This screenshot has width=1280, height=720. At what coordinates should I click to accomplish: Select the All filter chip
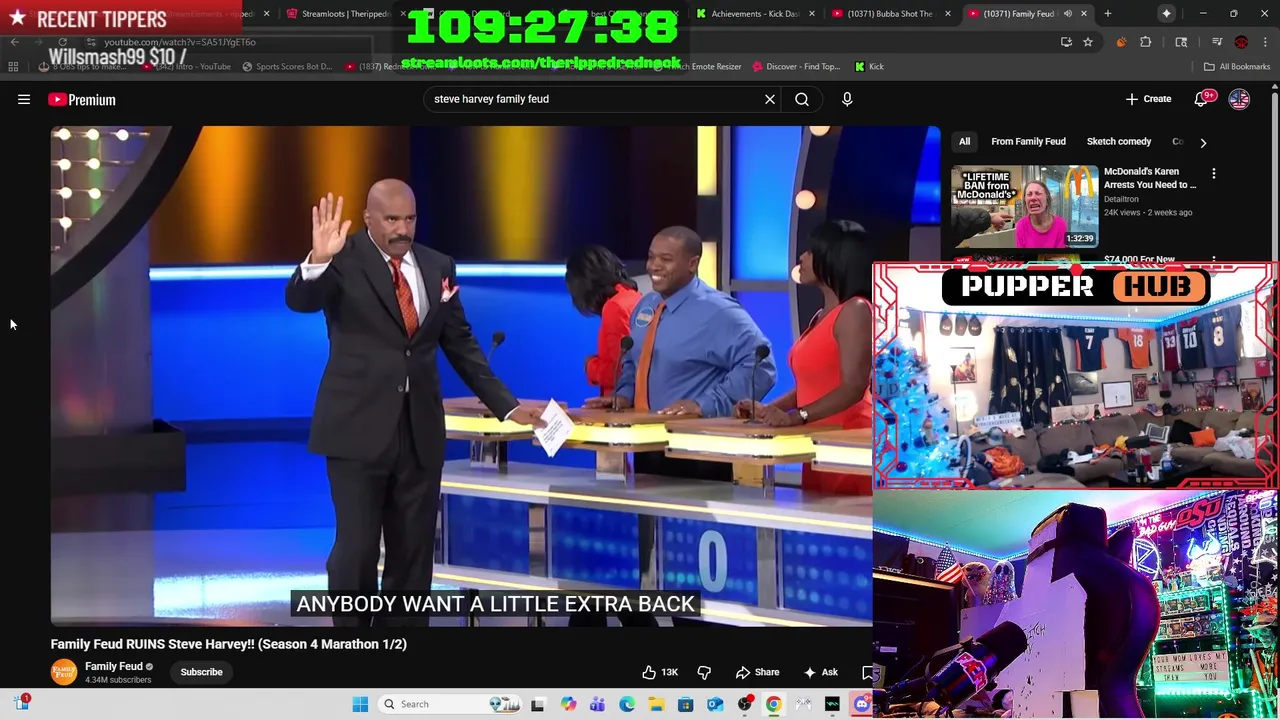pyautogui.click(x=965, y=142)
